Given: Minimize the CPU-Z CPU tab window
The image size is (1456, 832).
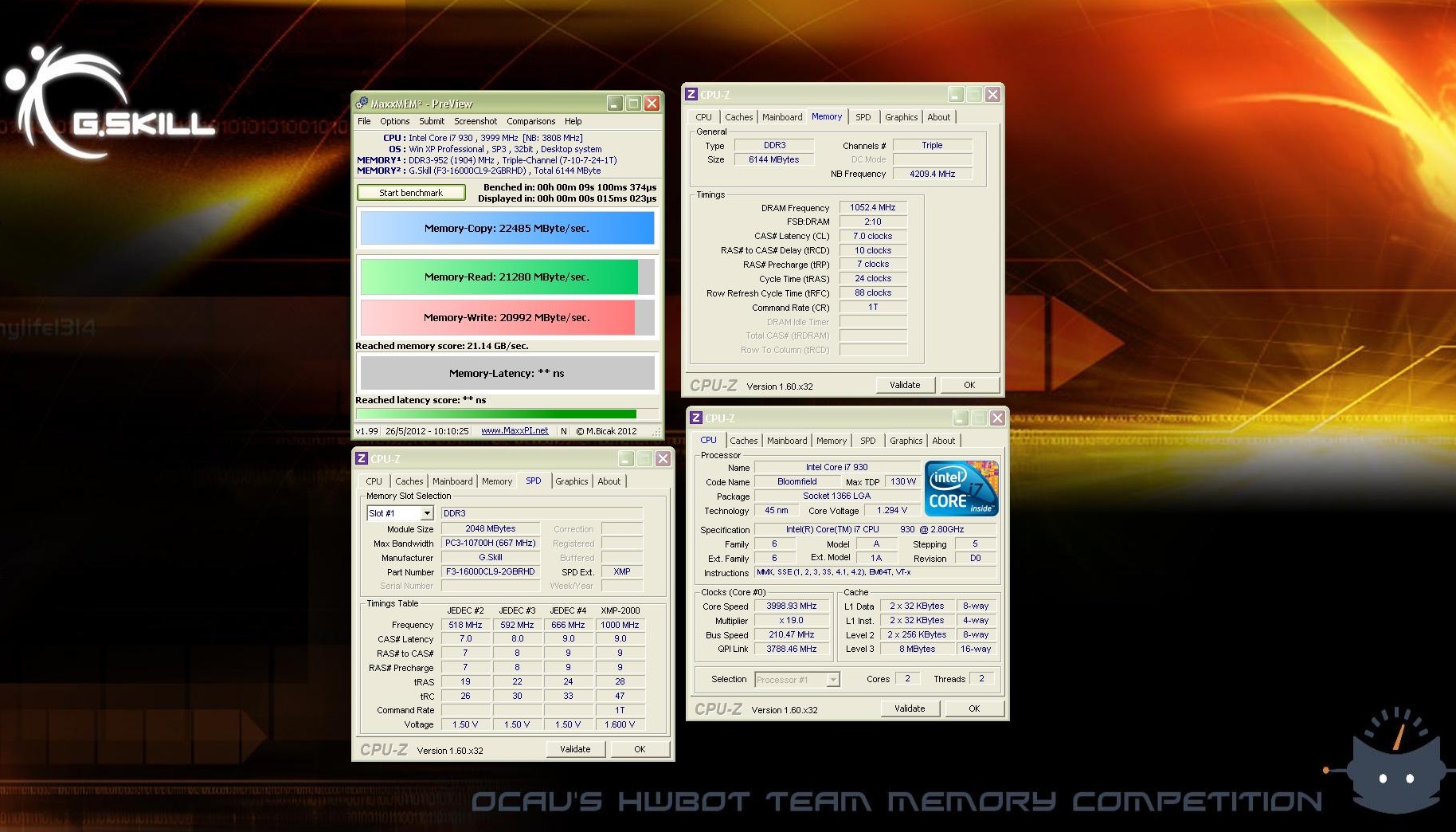Looking at the screenshot, I should pyautogui.click(x=961, y=418).
